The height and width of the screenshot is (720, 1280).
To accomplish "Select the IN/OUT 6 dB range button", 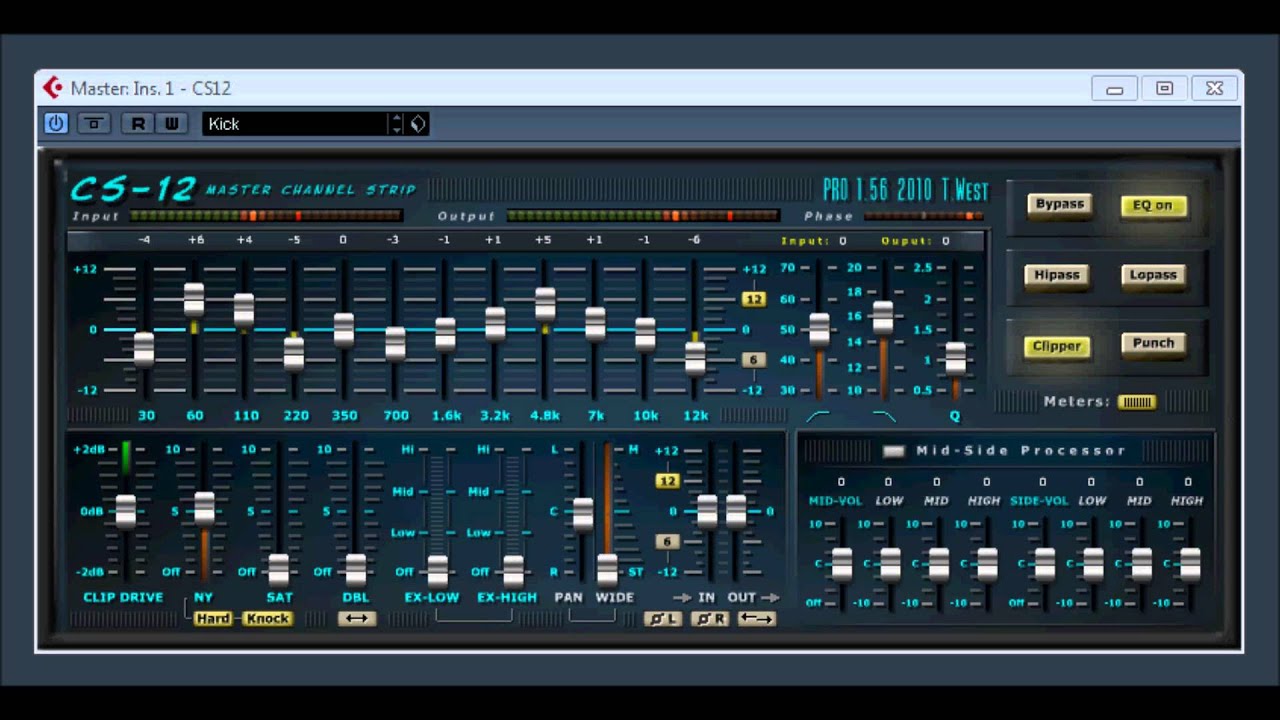I will (x=667, y=542).
